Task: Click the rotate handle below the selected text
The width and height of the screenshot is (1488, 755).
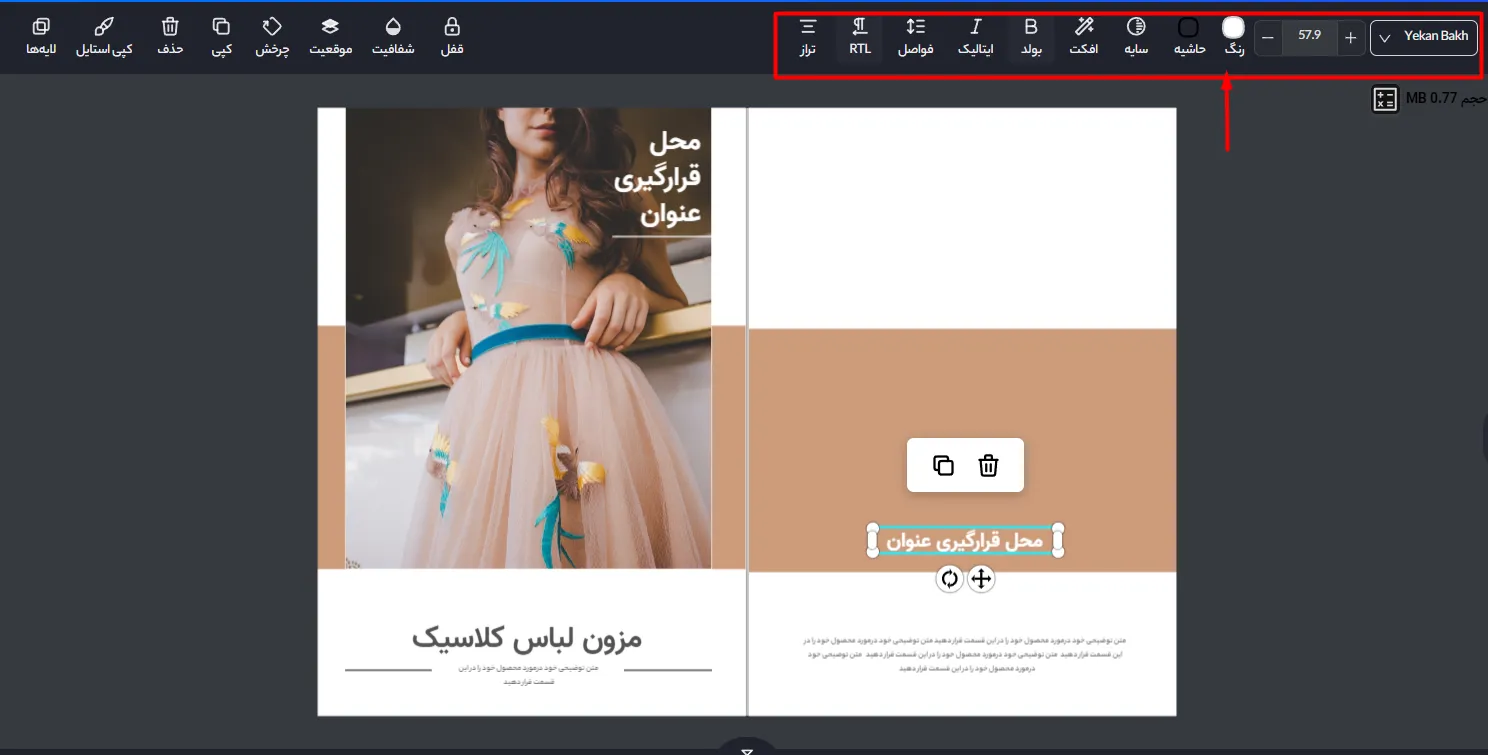Action: 949,578
